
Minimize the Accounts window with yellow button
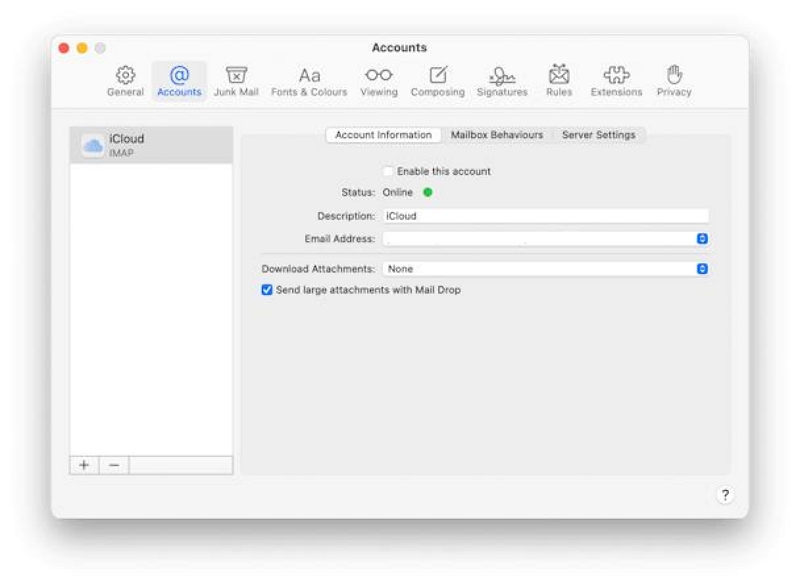point(82,48)
